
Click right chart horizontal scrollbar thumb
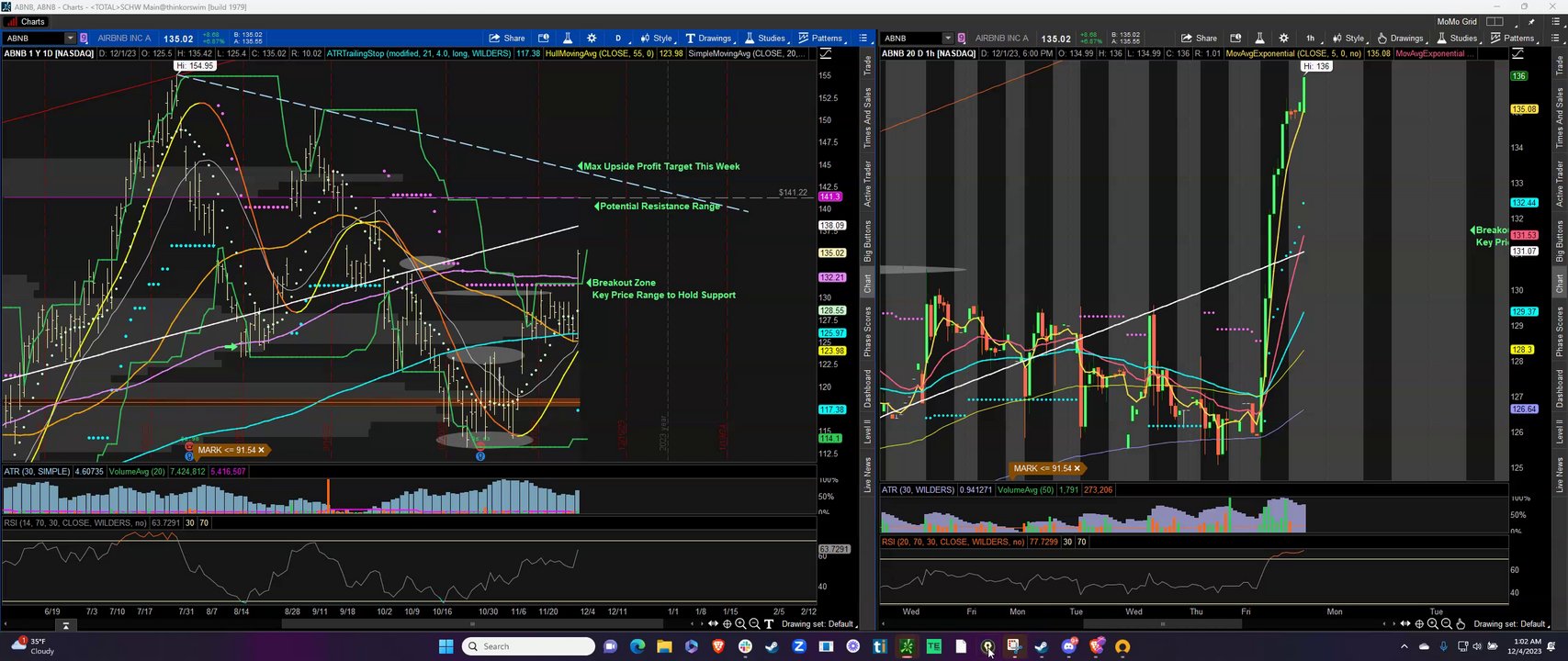[1163, 624]
